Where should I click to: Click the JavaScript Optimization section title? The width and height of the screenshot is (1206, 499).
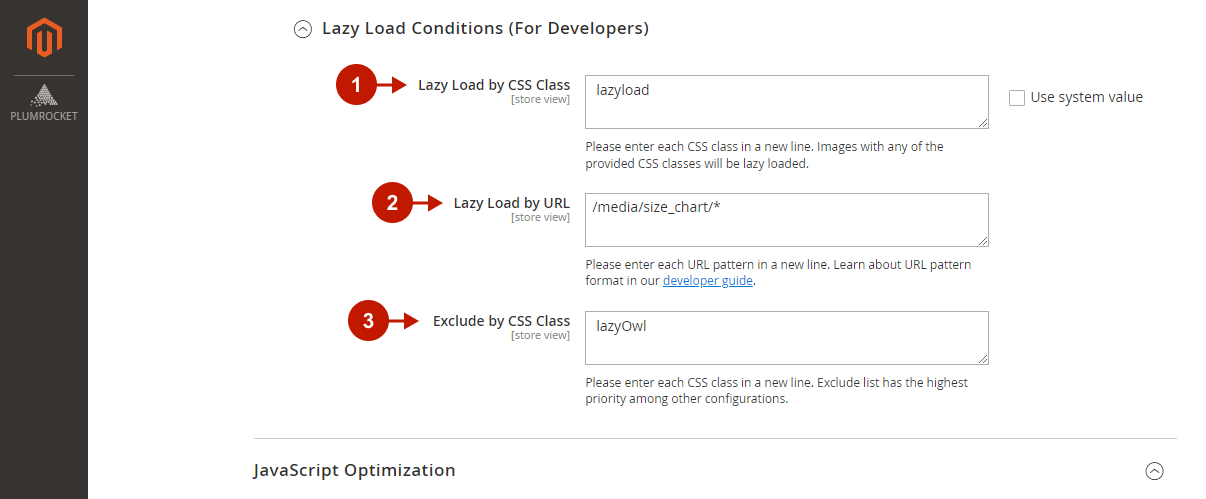(354, 470)
